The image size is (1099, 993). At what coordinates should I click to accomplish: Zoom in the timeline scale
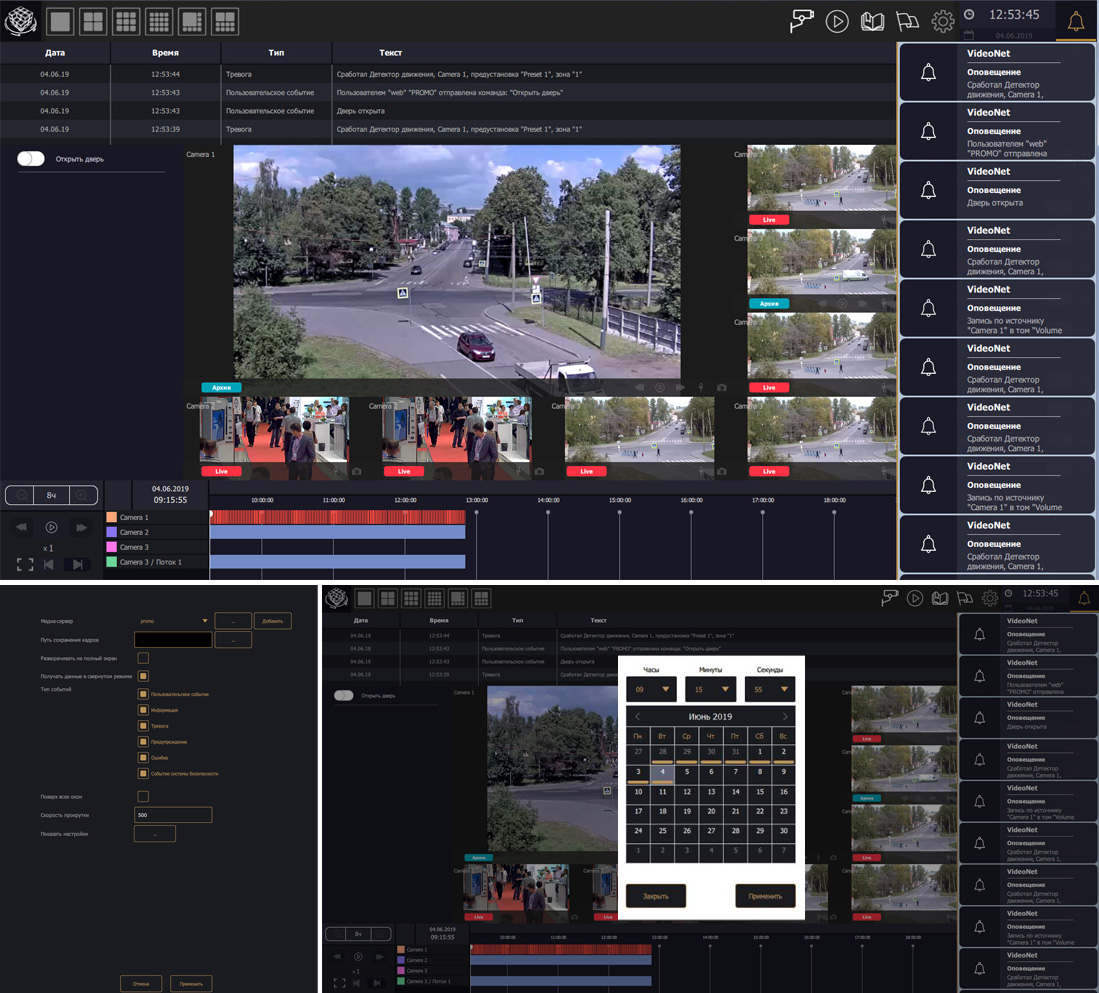coord(82,495)
